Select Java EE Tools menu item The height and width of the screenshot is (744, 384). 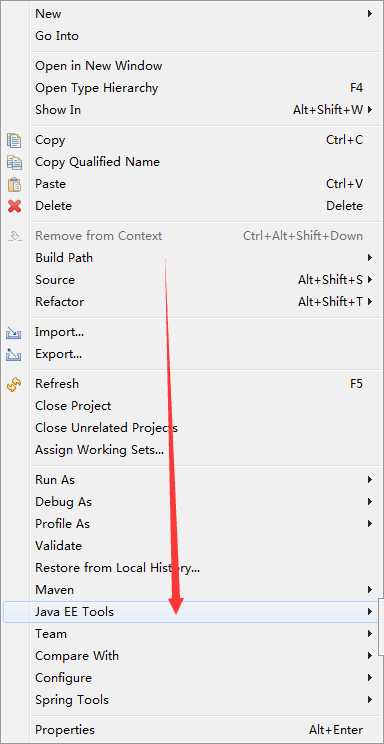point(190,612)
